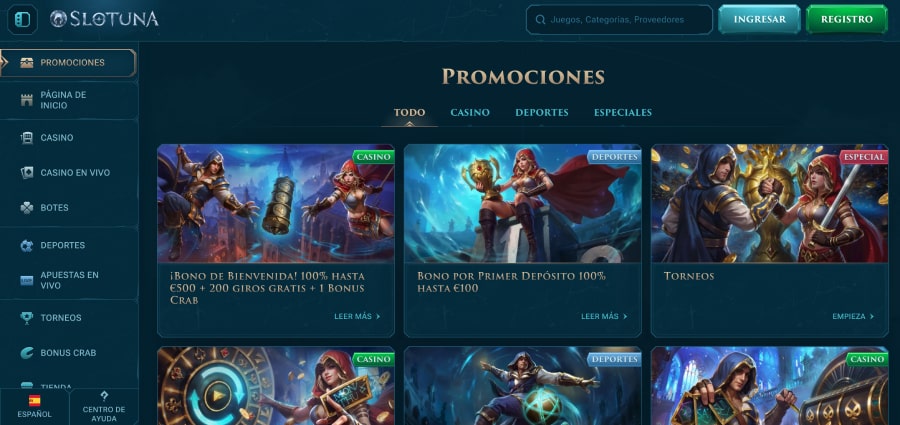Click the Ingresar button

pos(759,20)
